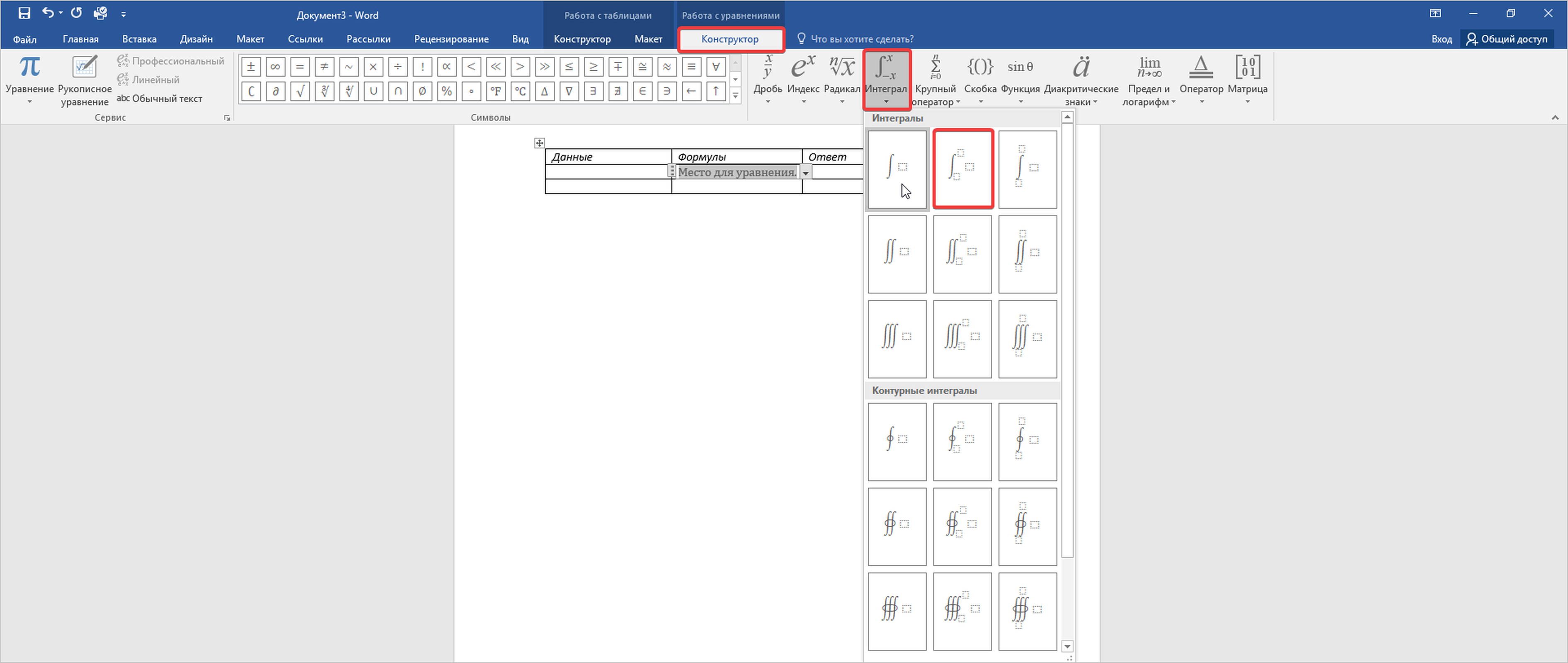Open the Вставка (Insert) ribbon tab
The image size is (1568, 663).
[139, 39]
